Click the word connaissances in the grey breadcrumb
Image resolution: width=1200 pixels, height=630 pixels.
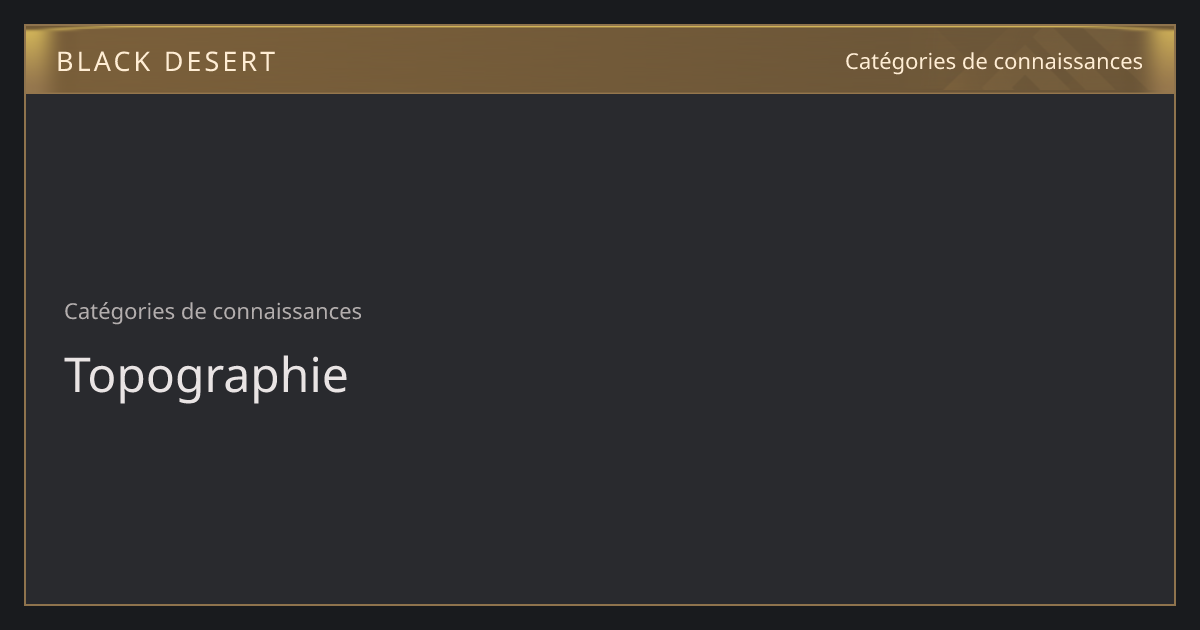(286, 311)
